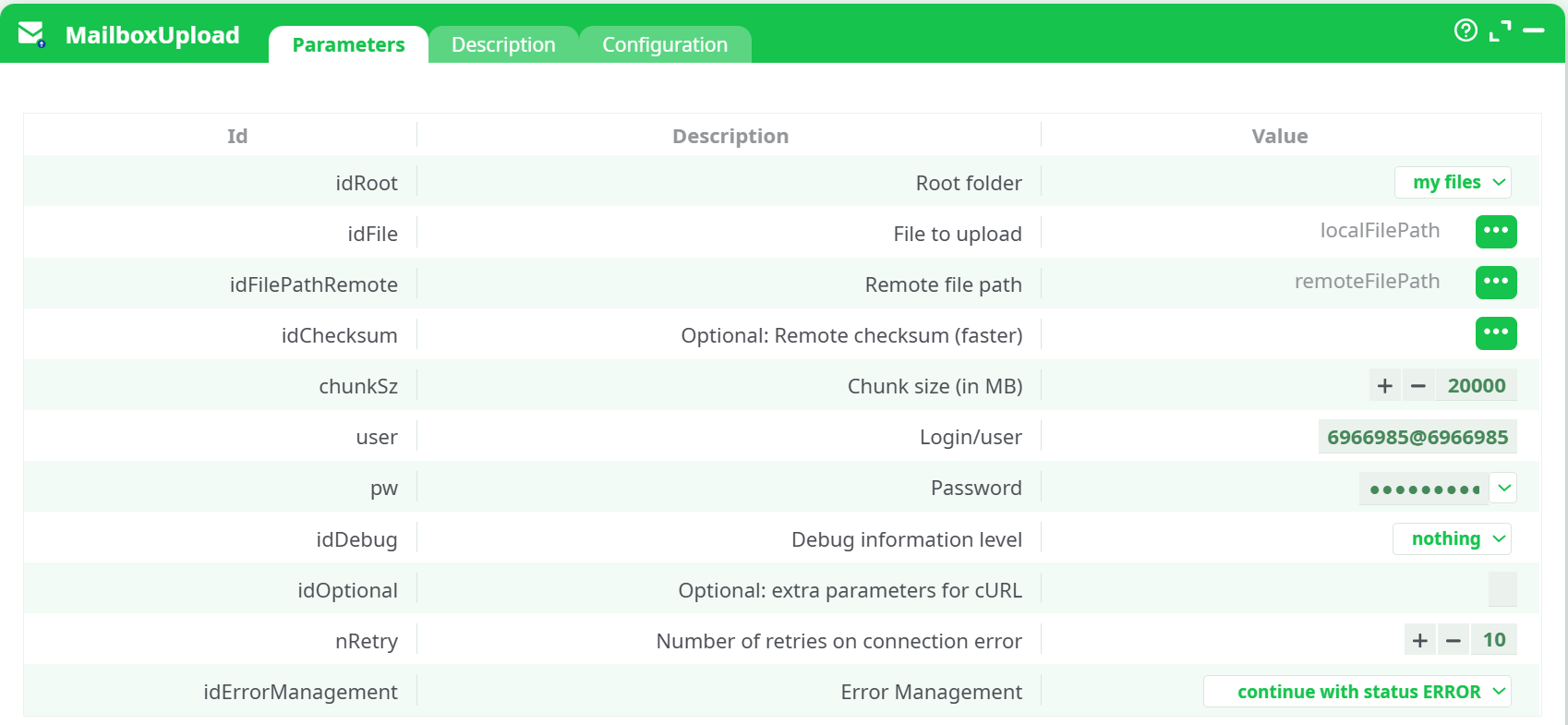
Task: Expand the window with the fullscreen icon
Action: tap(1502, 30)
